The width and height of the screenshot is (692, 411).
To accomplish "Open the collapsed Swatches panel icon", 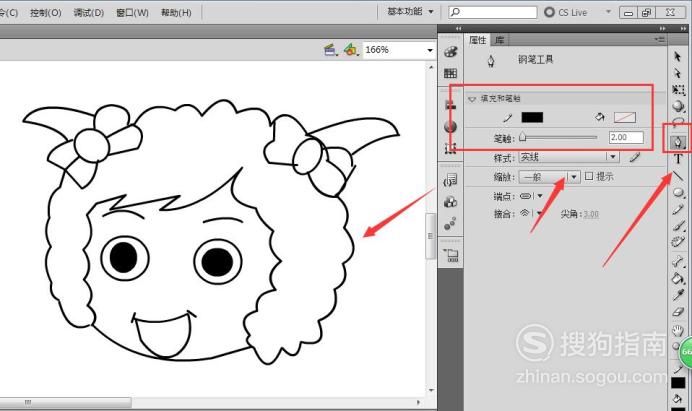I will click(451, 73).
